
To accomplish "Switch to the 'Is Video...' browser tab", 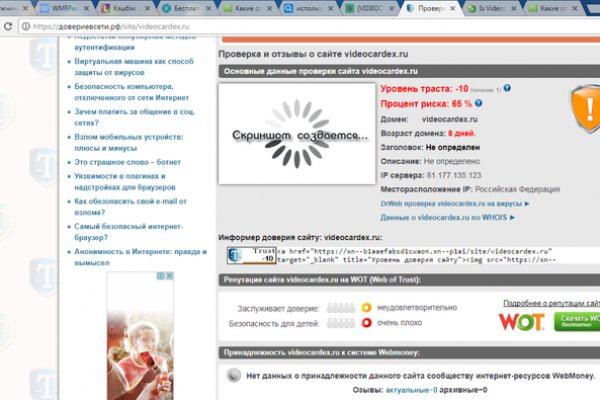I will [x=495, y=7].
